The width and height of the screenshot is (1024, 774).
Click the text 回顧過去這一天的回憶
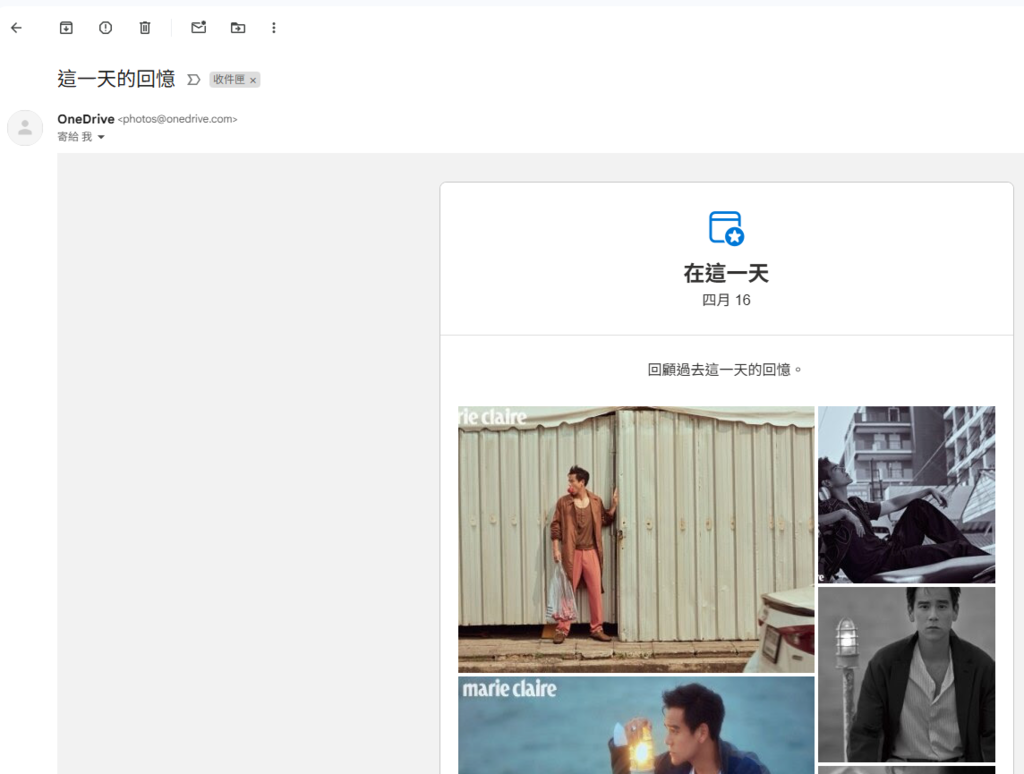(x=724, y=370)
